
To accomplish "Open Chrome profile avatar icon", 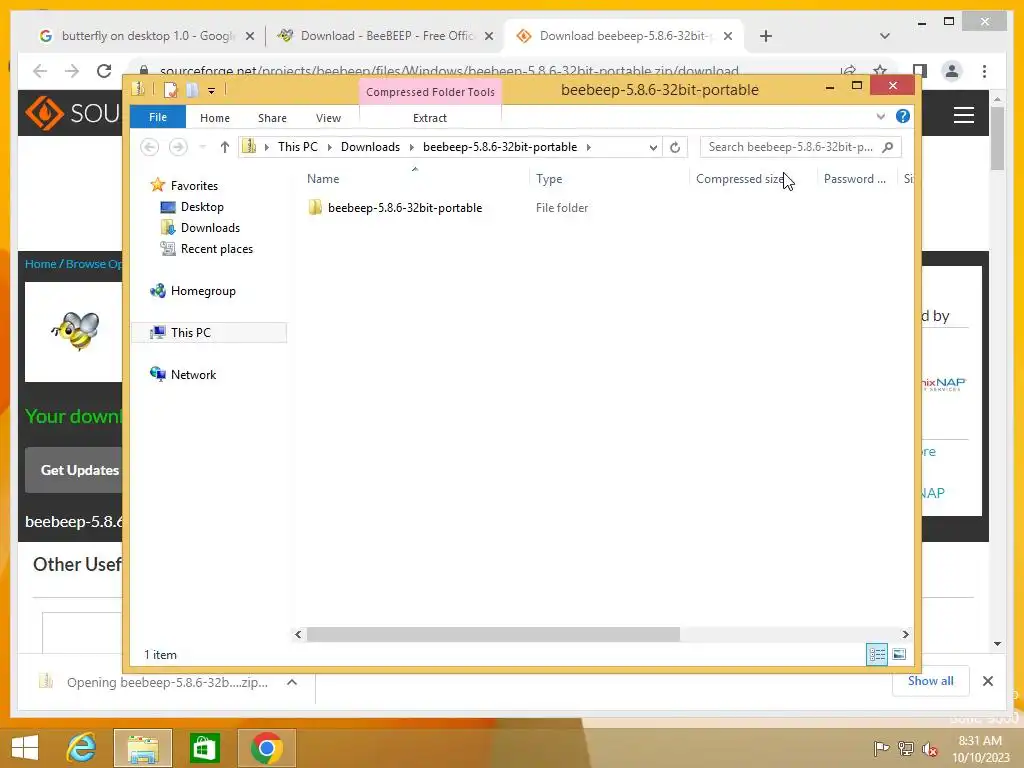I will [x=952, y=71].
